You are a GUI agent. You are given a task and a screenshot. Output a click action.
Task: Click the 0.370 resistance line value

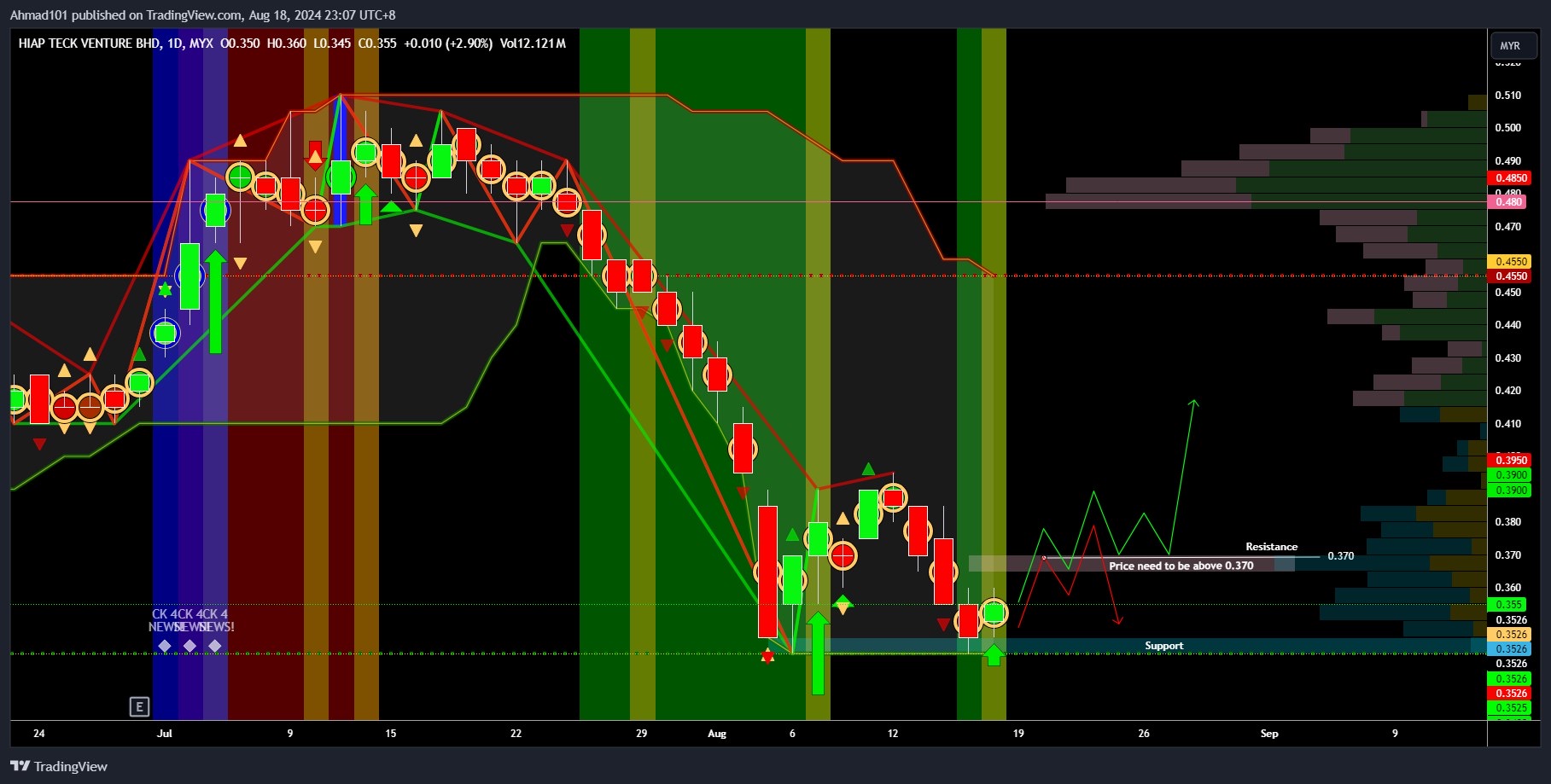tap(1340, 555)
